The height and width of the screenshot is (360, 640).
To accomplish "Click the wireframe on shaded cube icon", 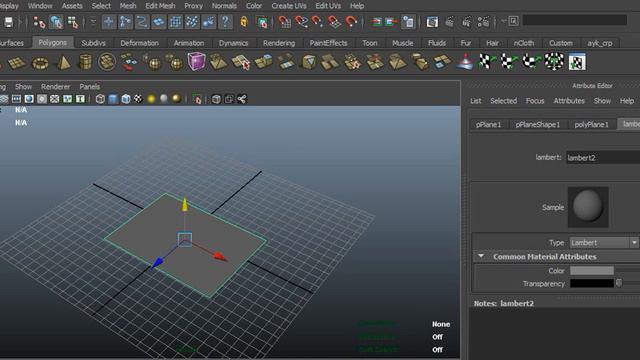I will coord(126,99).
